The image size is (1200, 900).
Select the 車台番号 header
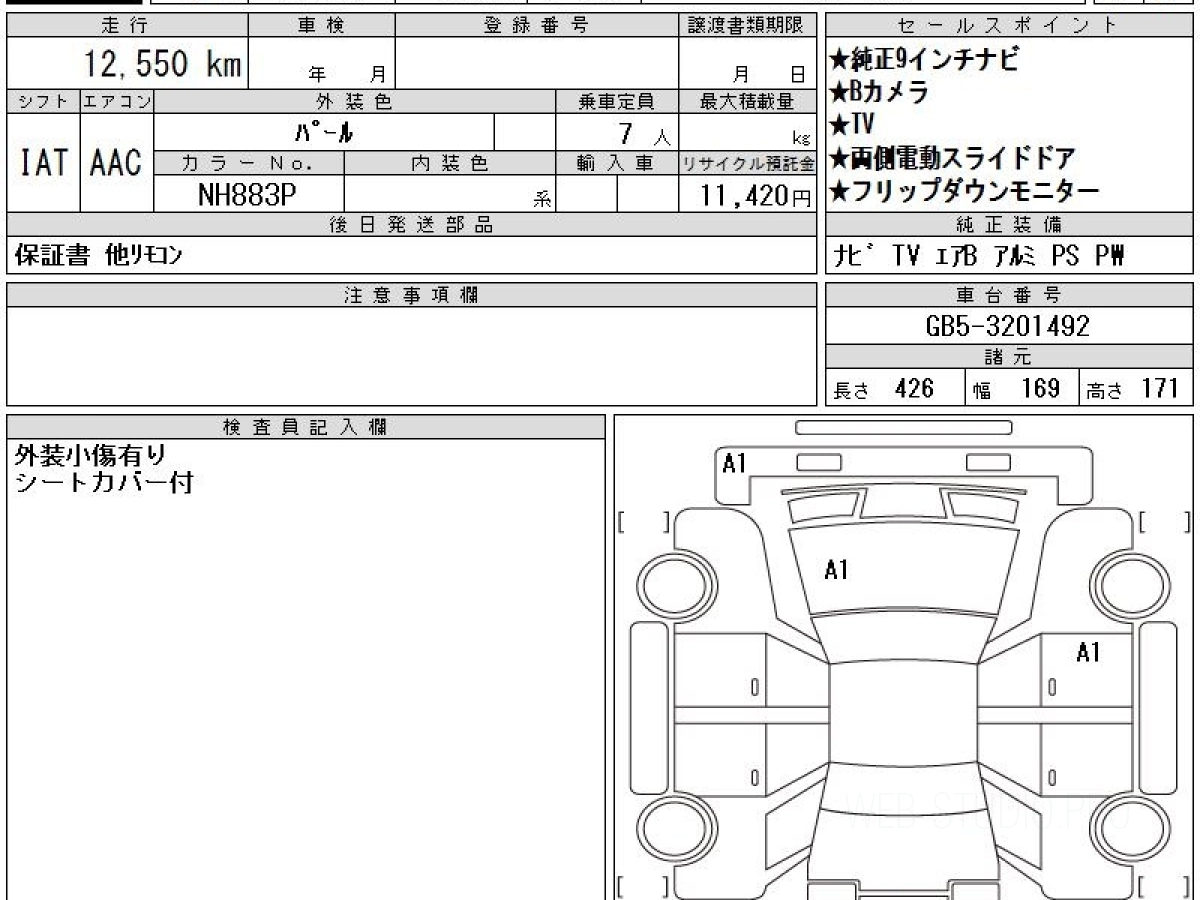coord(1008,295)
